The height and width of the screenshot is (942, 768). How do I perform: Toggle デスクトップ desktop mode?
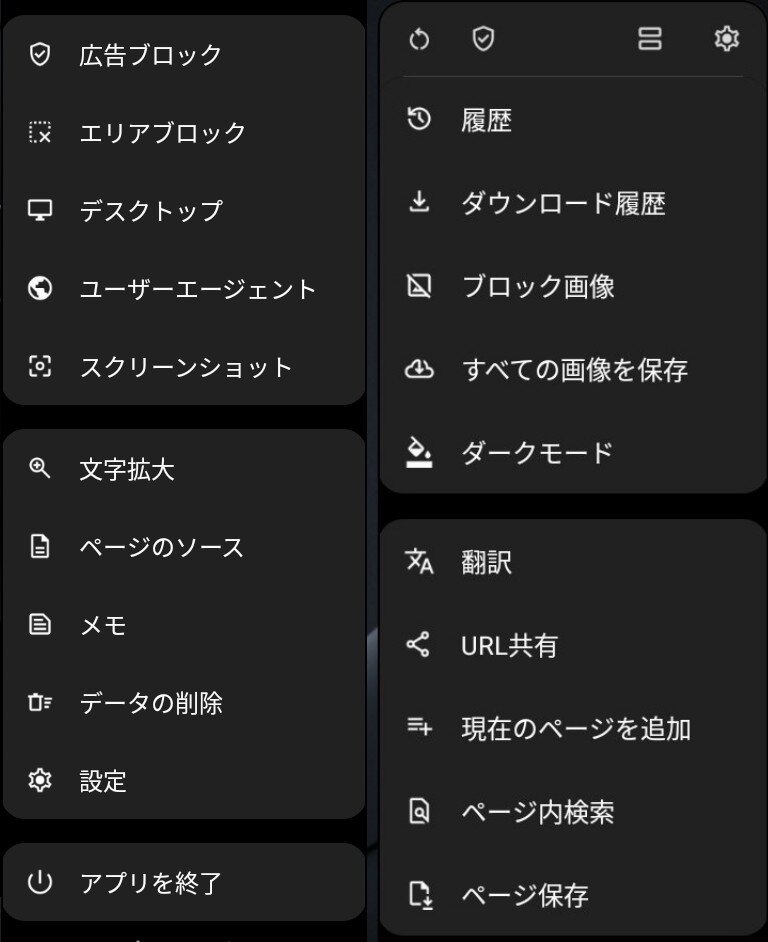[150, 211]
